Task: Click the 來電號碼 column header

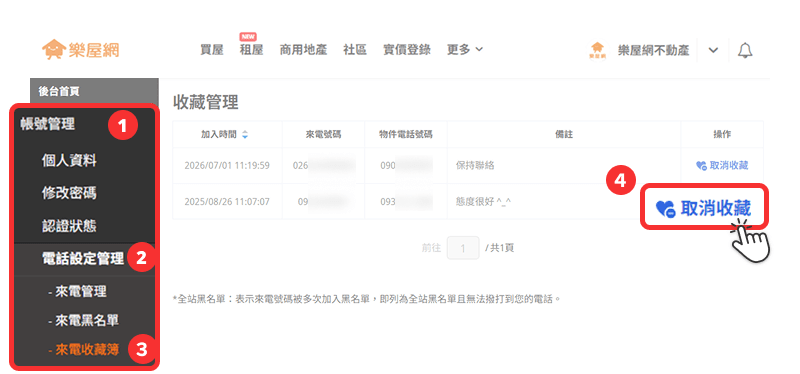Action: point(323,135)
